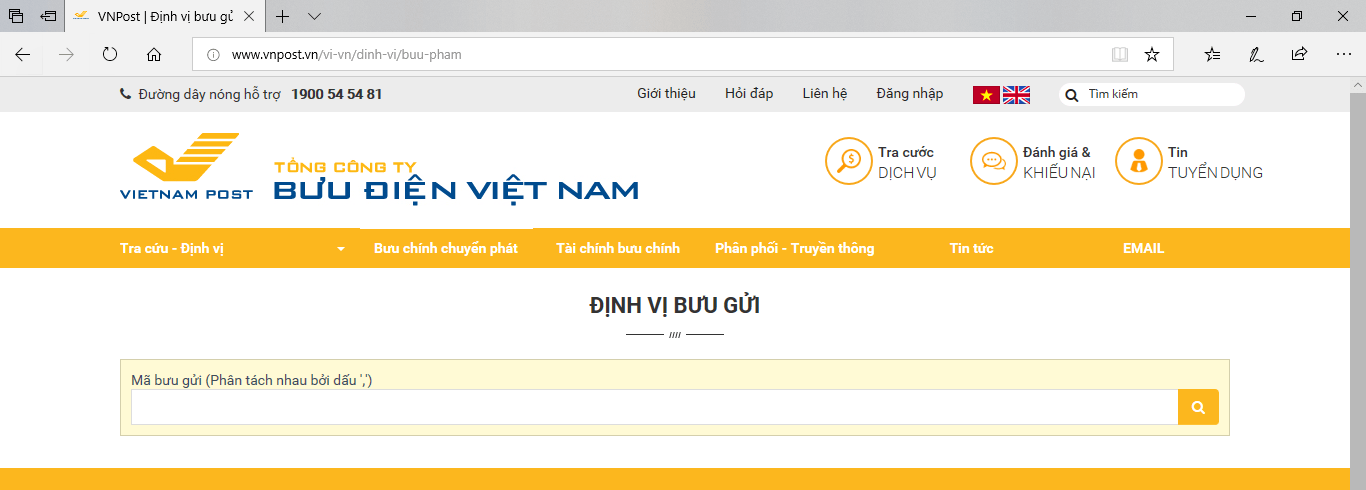
Task: Click the Tin TUYỂN DỤNG text link
Action: click(1215, 162)
